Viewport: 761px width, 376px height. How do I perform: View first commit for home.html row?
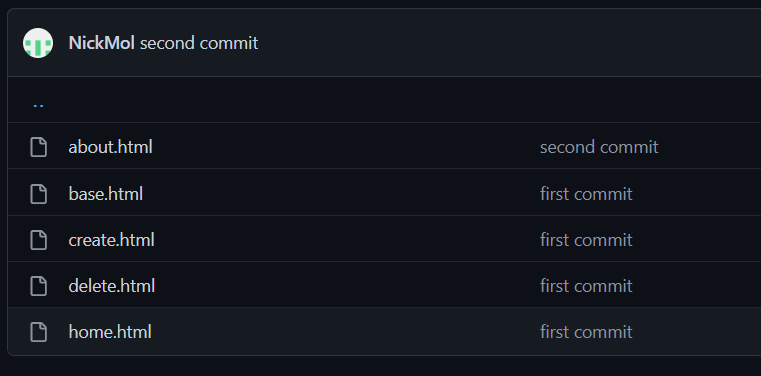click(586, 332)
